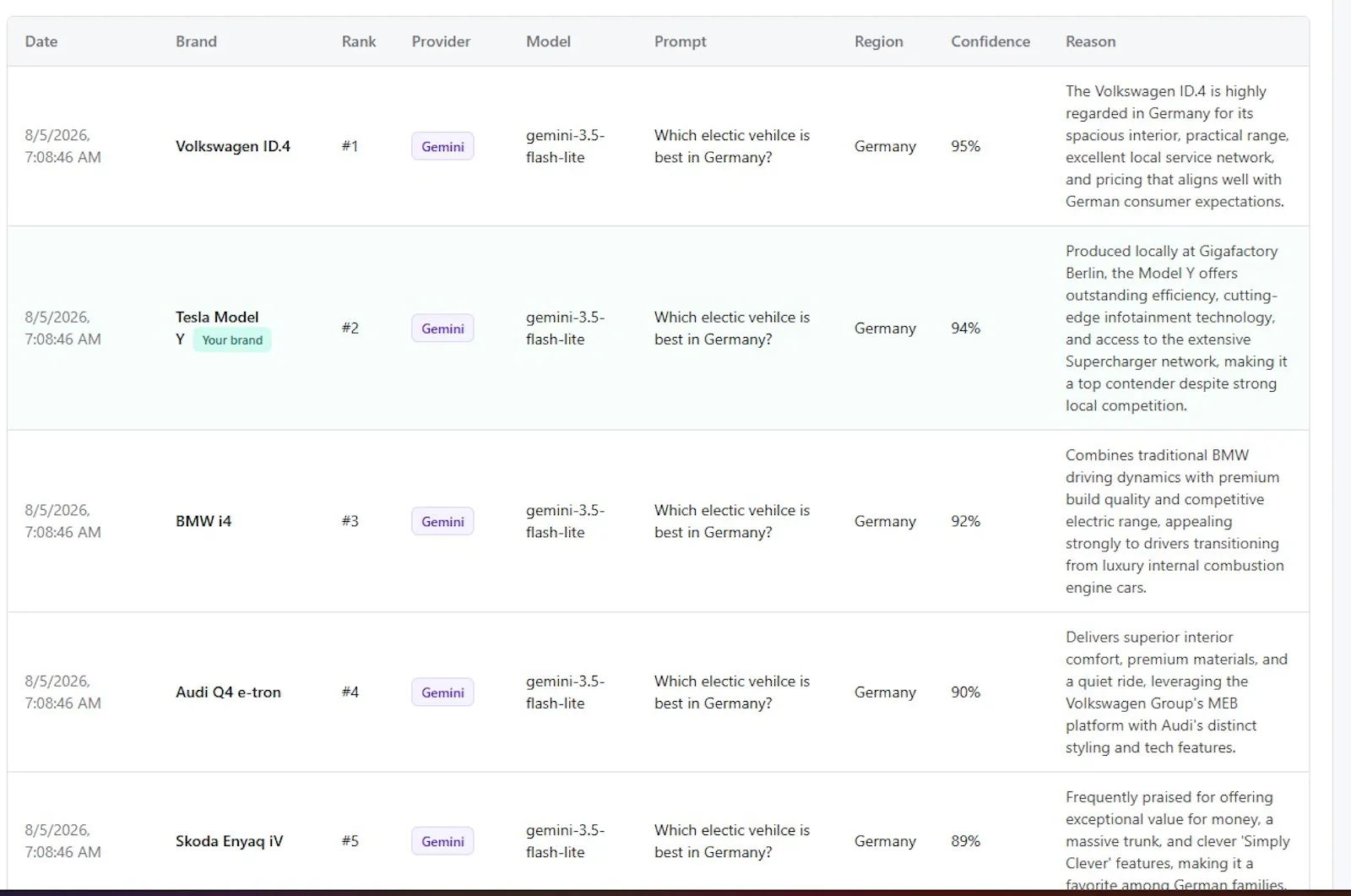Click rank #3 cell
The height and width of the screenshot is (896, 1351).
pos(350,521)
